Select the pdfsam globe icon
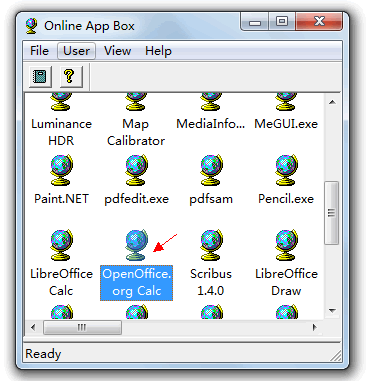The image size is (366, 381). (211, 170)
